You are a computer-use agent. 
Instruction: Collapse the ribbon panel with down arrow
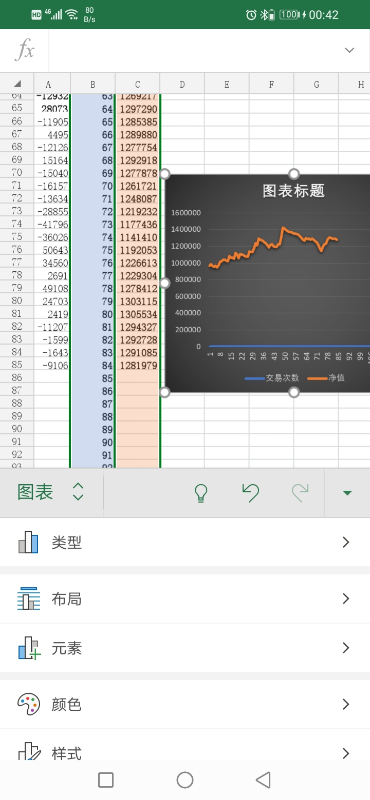pyautogui.click(x=348, y=493)
